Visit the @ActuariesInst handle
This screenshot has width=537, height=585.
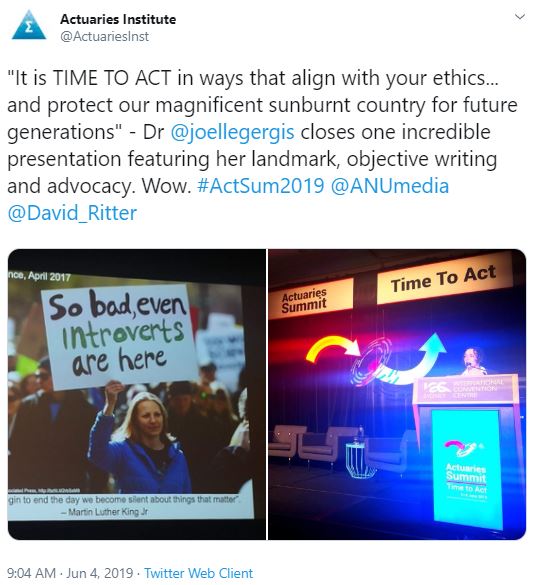(104, 36)
